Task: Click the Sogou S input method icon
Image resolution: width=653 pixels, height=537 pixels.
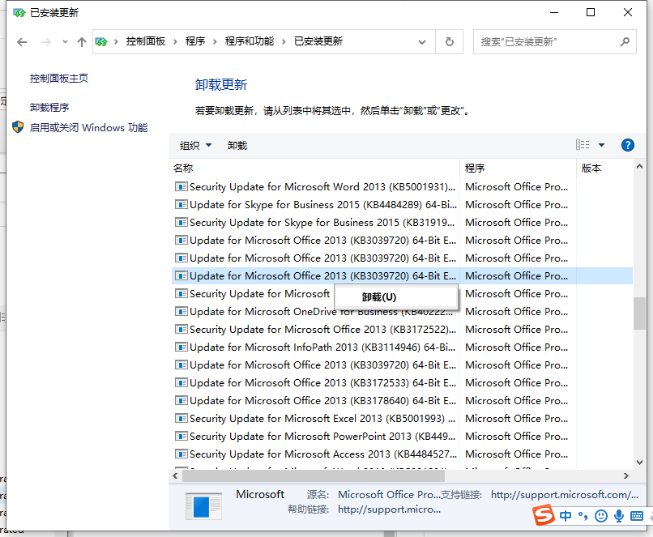Action: [x=543, y=515]
